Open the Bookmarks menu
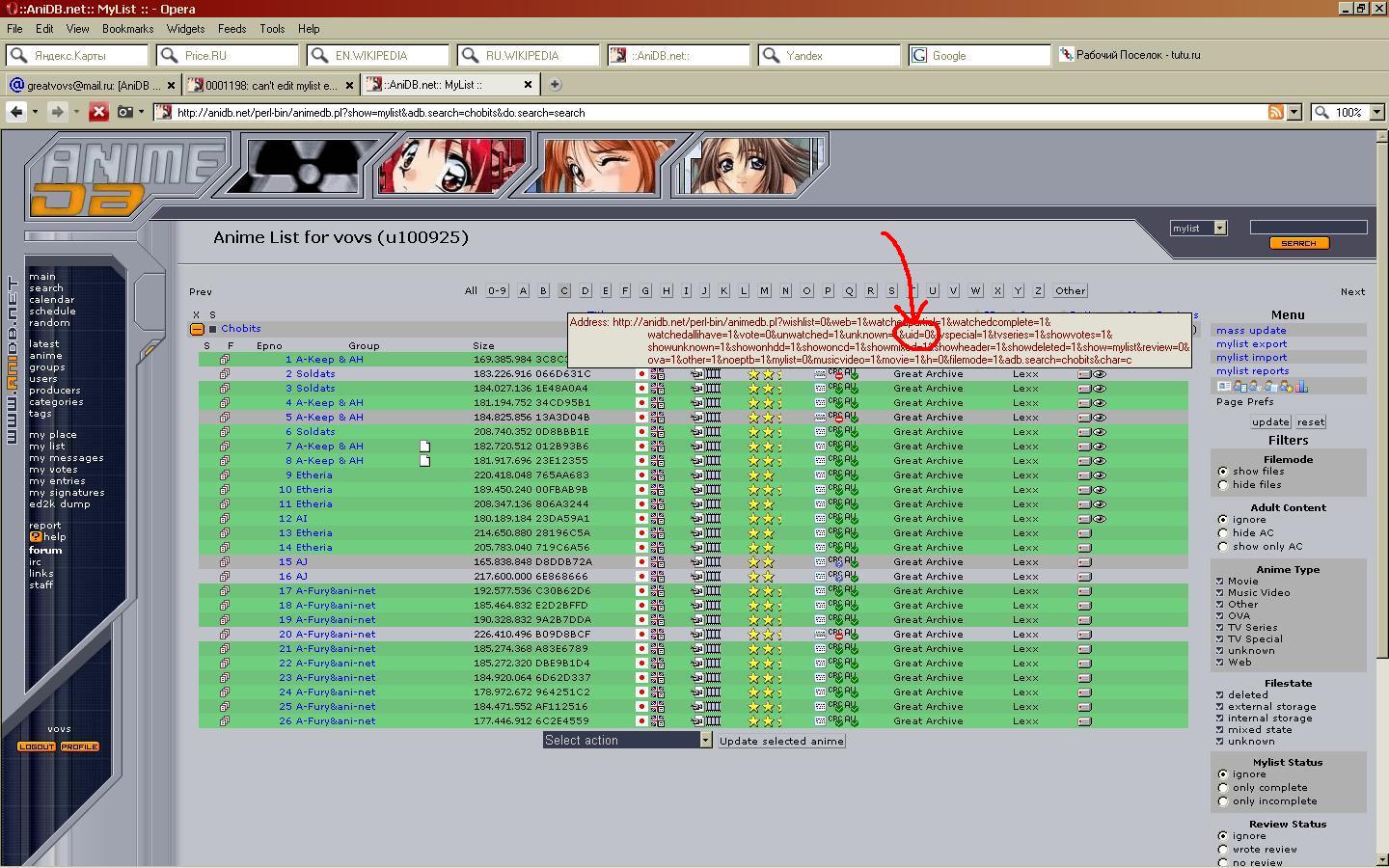1389x868 pixels. [127, 29]
